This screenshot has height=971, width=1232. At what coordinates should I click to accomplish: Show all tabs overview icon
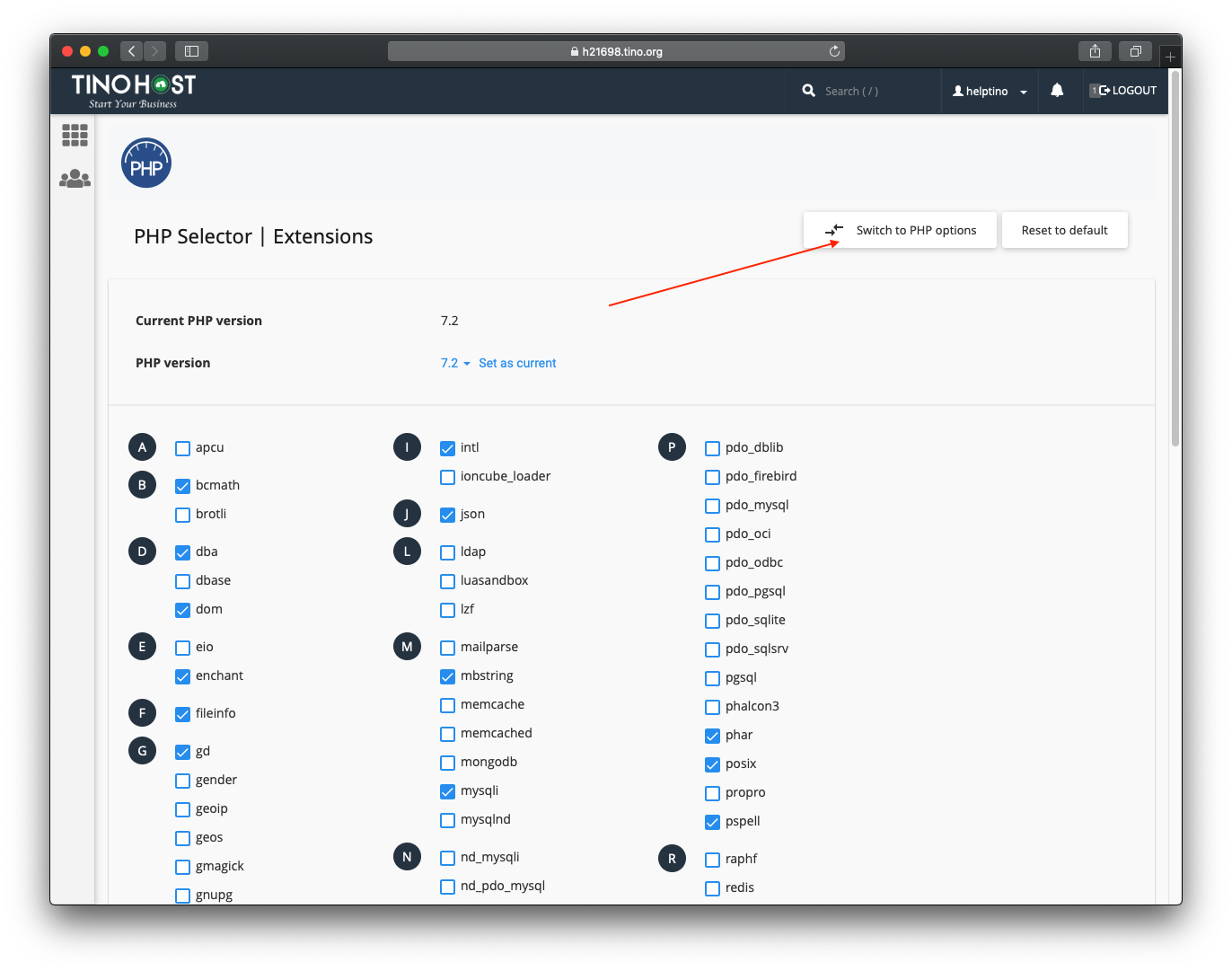1135,51
